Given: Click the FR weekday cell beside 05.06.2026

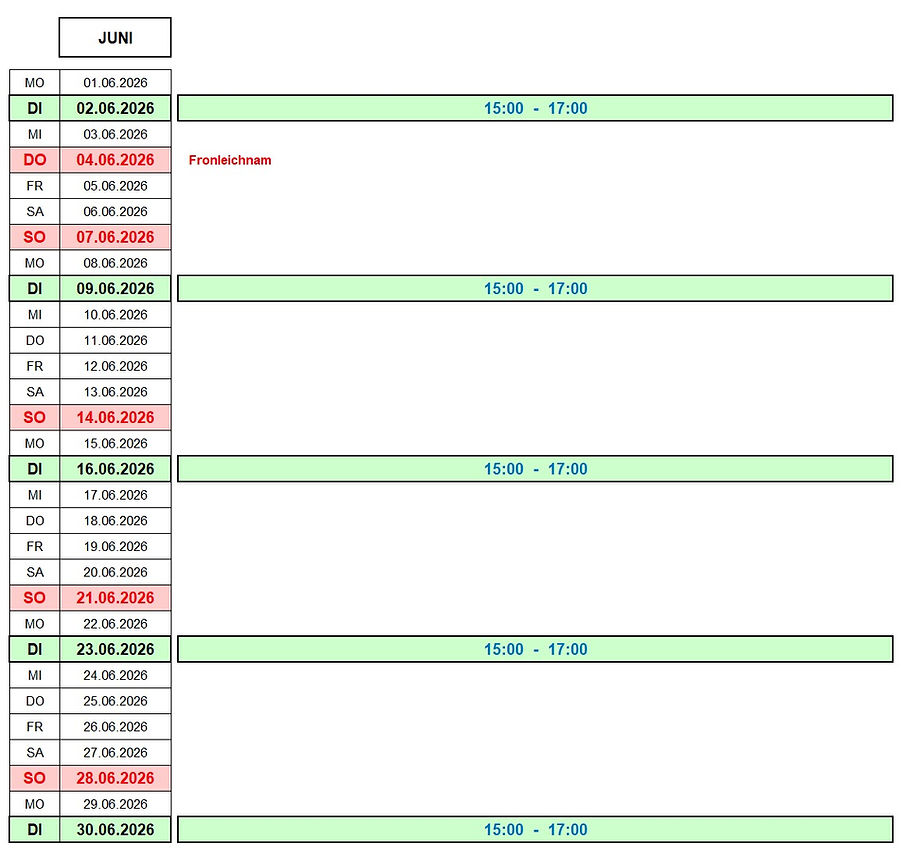Looking at the screenshot, I should tap(34, 186).
